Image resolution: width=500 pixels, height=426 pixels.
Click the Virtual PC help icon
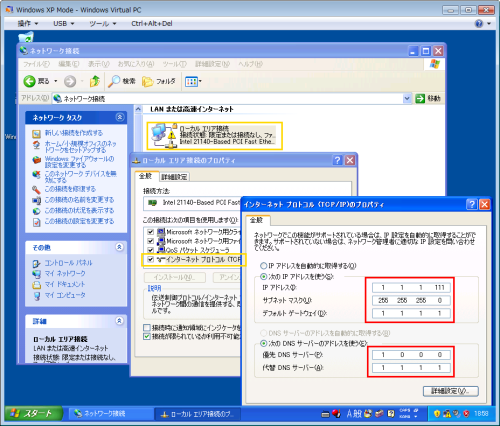point(479,24)
